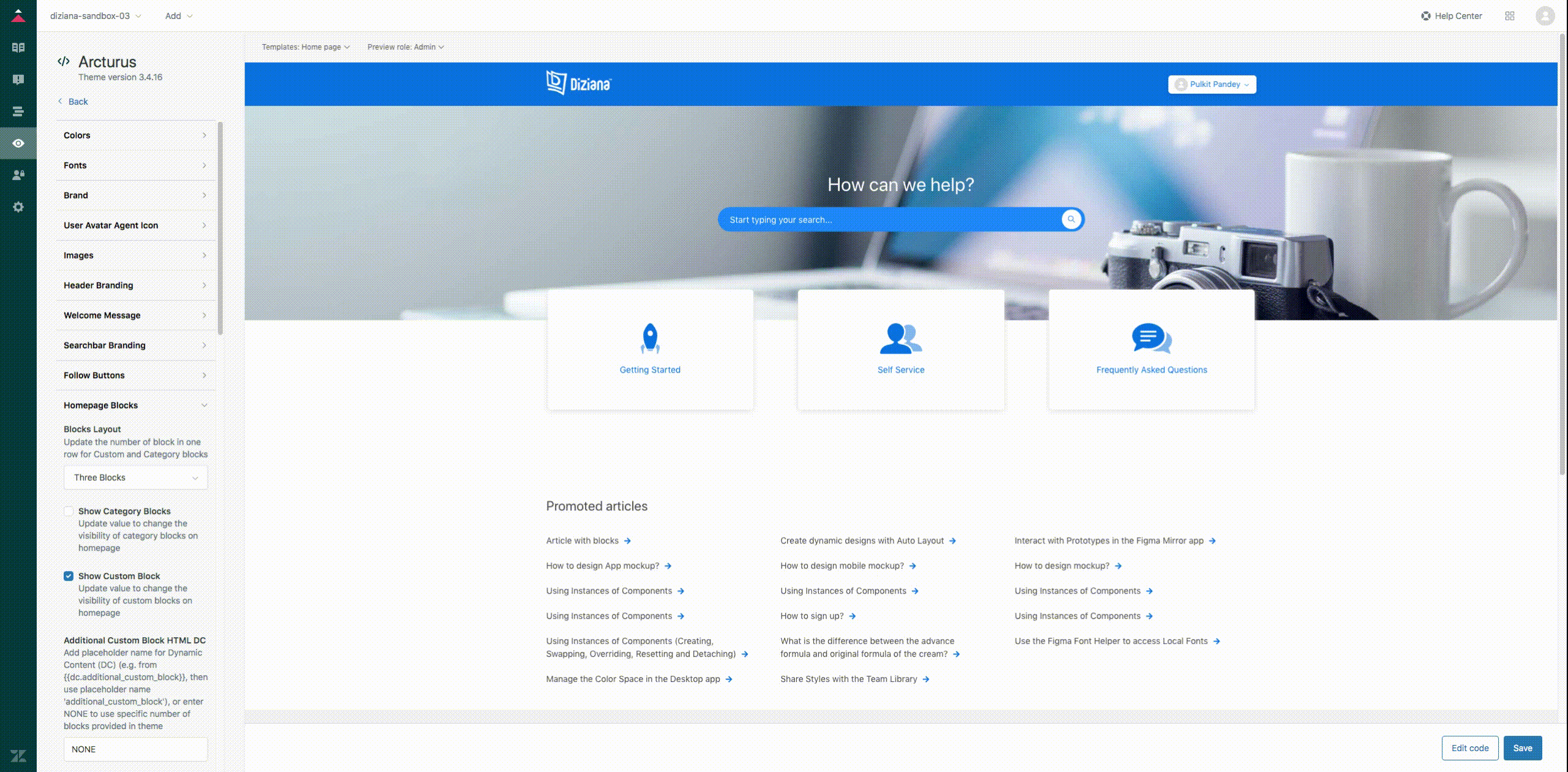Open the Guide knowledge base sidebar icon
Image resolution: width=1568 pixels, height=772 pixels.
(18, 48)
